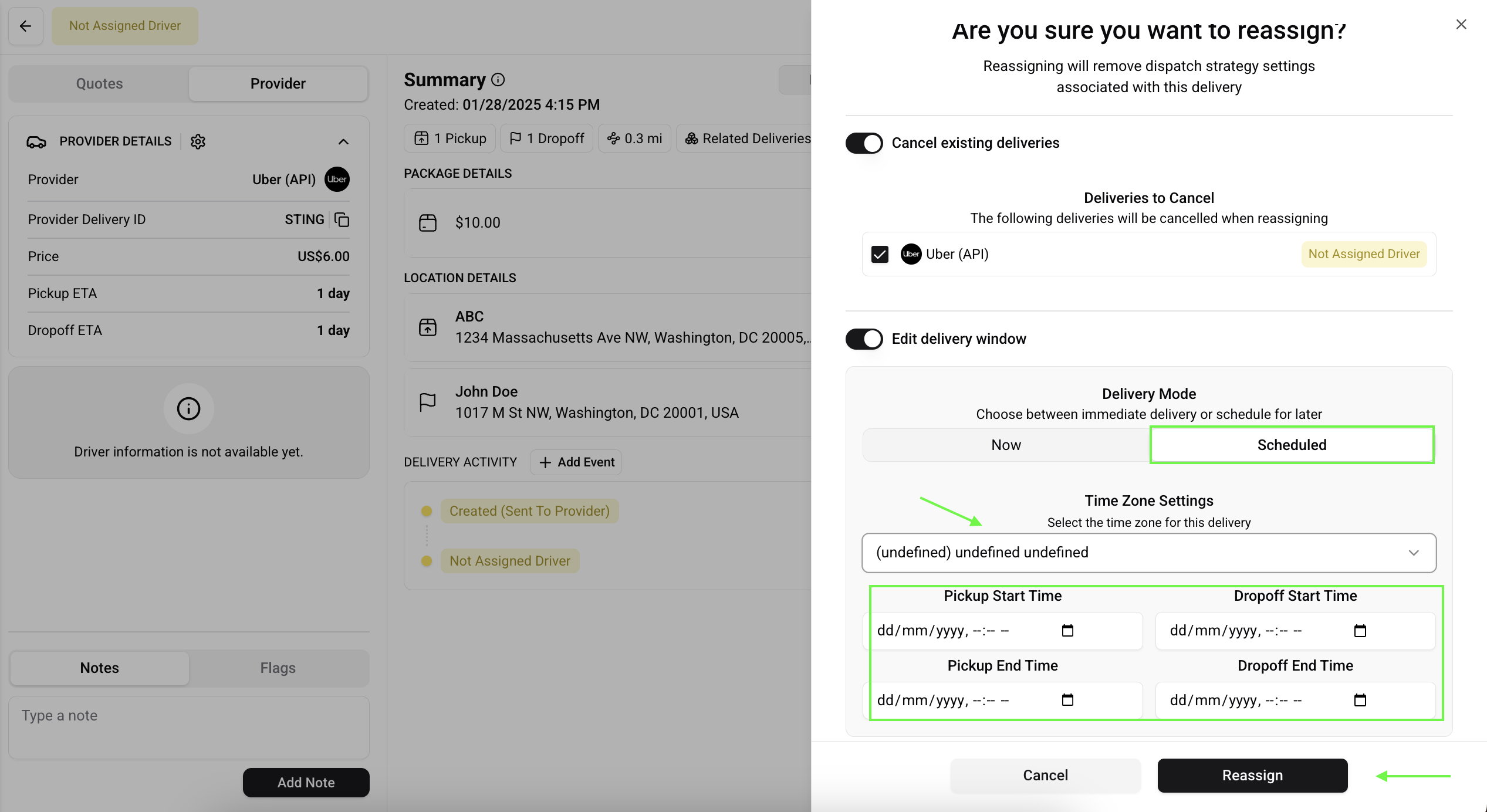Collapse the Provider Details section

[x=343, y=141]
